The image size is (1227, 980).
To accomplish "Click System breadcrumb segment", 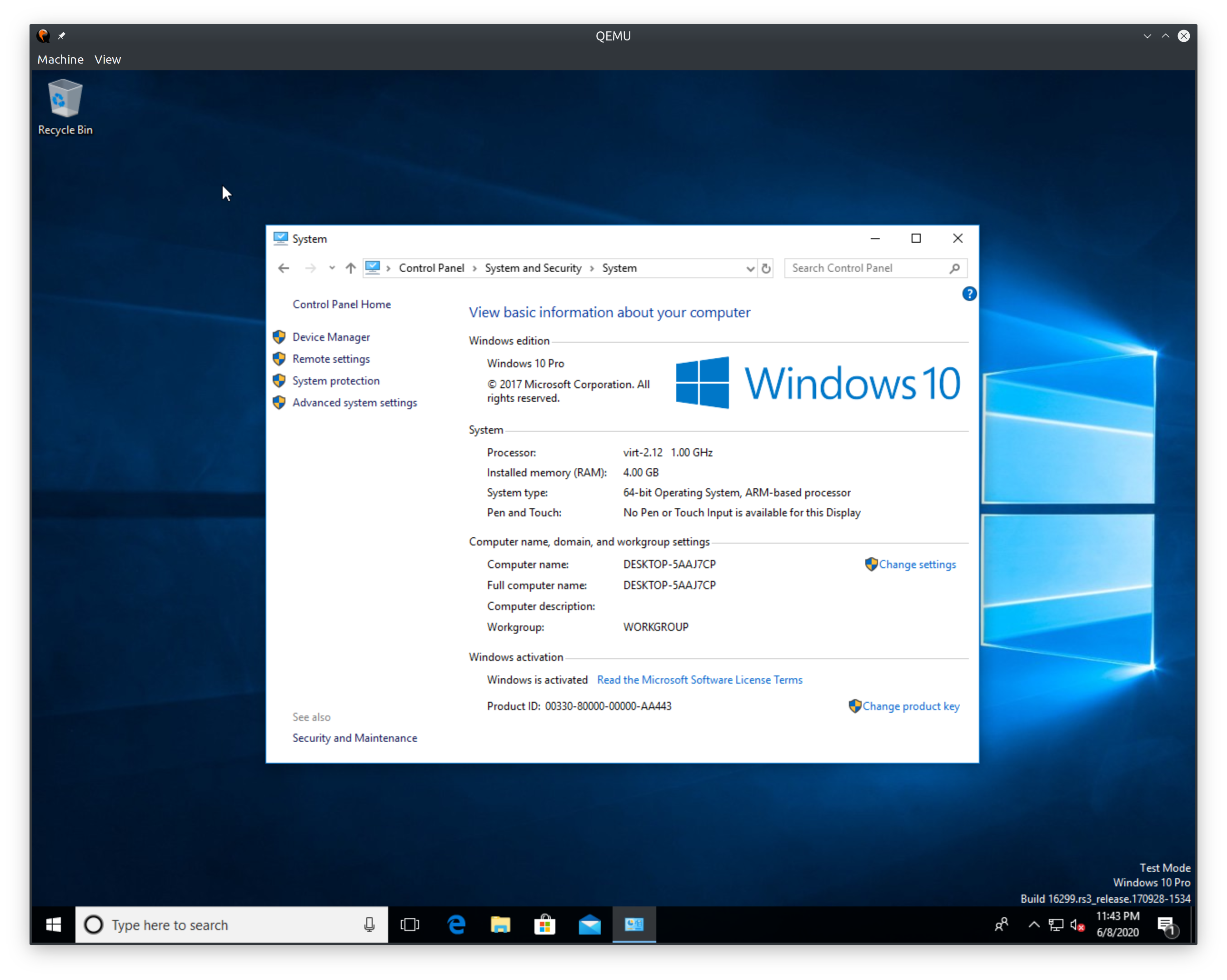I will [x=619, y=268].
